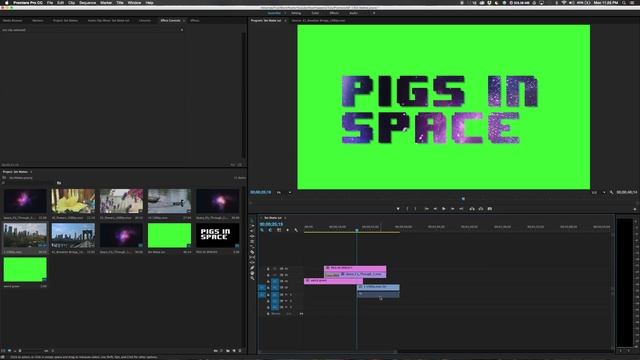
Task: Click Mark Out in Program monitor
Action: 416,209
